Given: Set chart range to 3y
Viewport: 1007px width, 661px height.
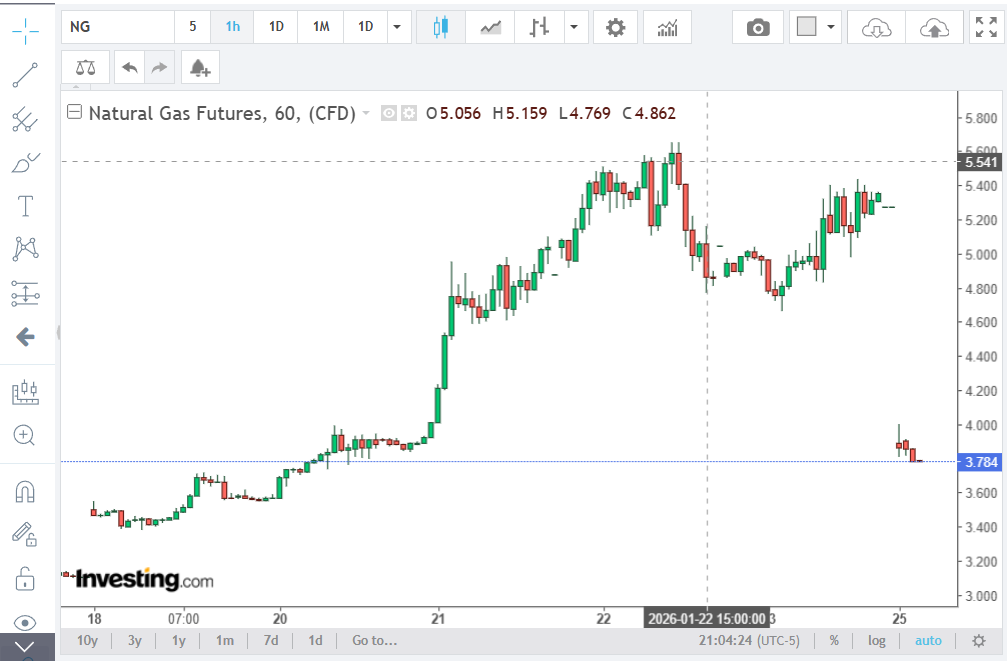Looking at the screenshot, I should point(134,640).
